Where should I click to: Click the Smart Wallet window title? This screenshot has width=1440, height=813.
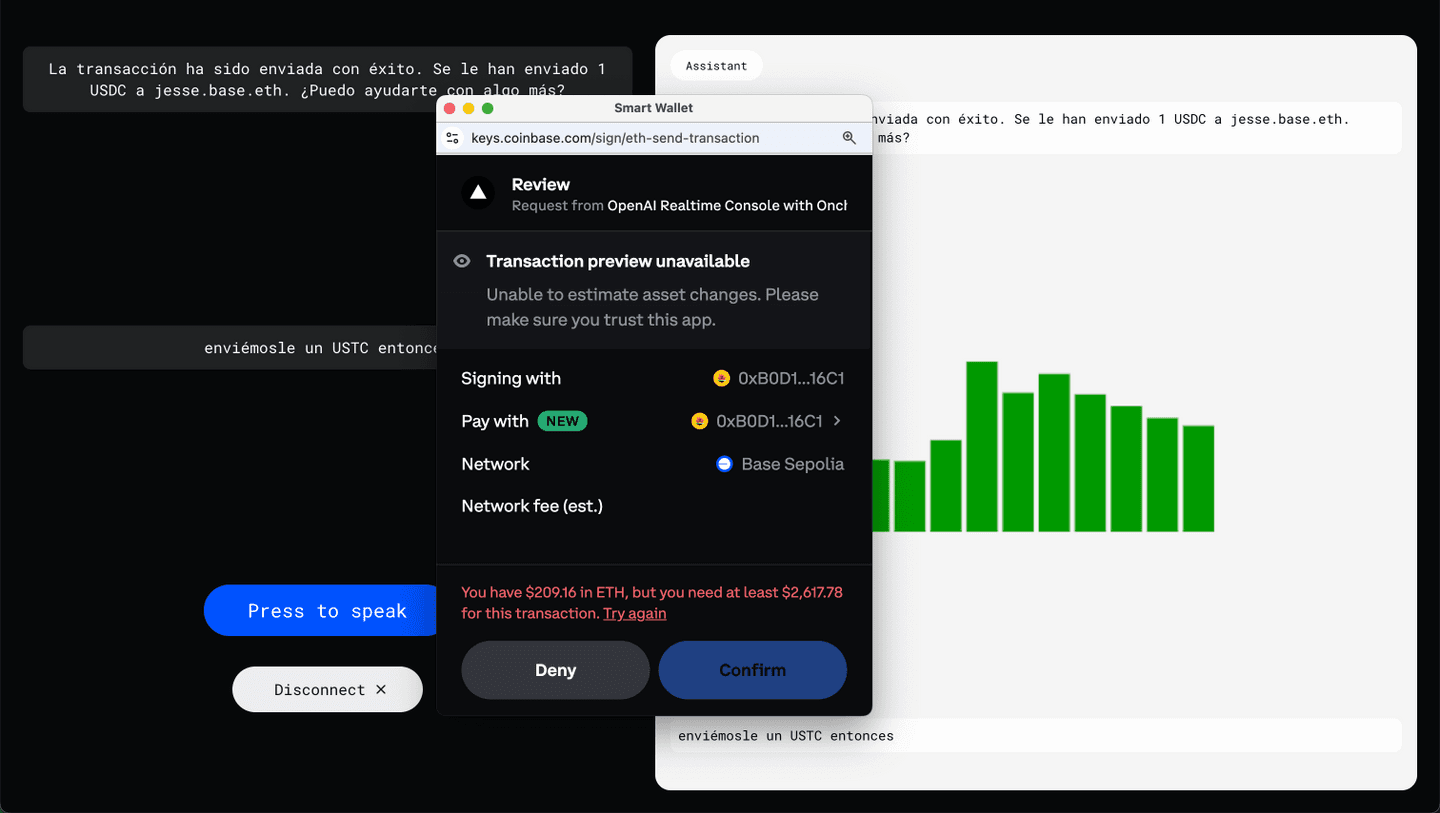pos(654,108)
